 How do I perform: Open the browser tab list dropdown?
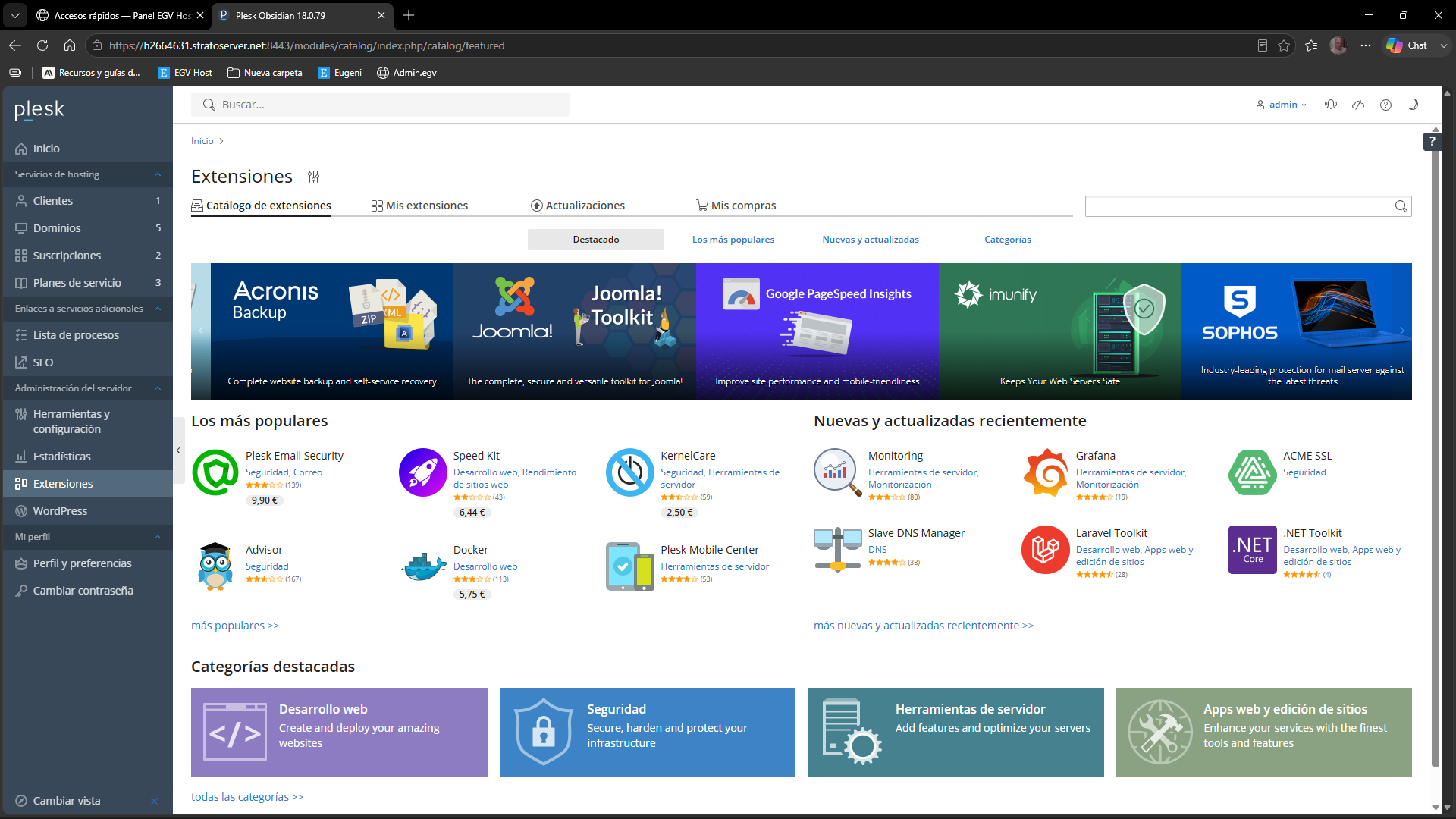tap(14, 15)
